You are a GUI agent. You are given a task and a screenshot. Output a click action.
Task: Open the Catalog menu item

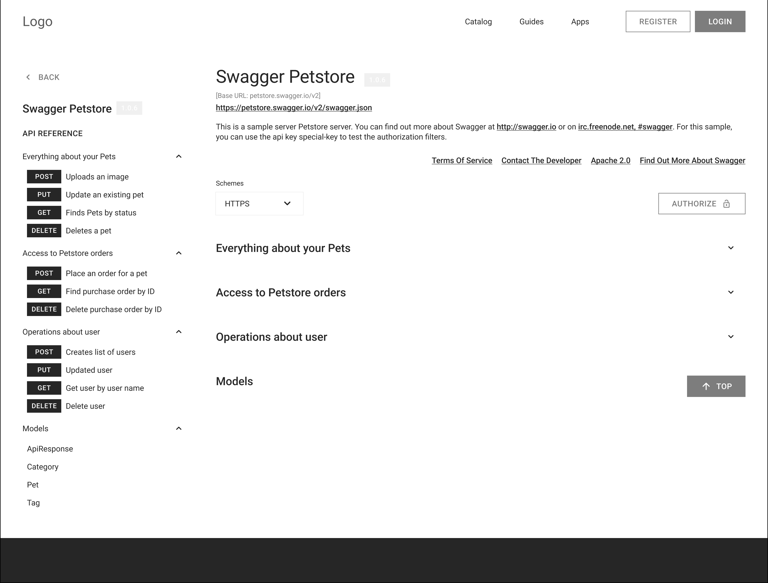pyautogui.click(x=478, y=22)
